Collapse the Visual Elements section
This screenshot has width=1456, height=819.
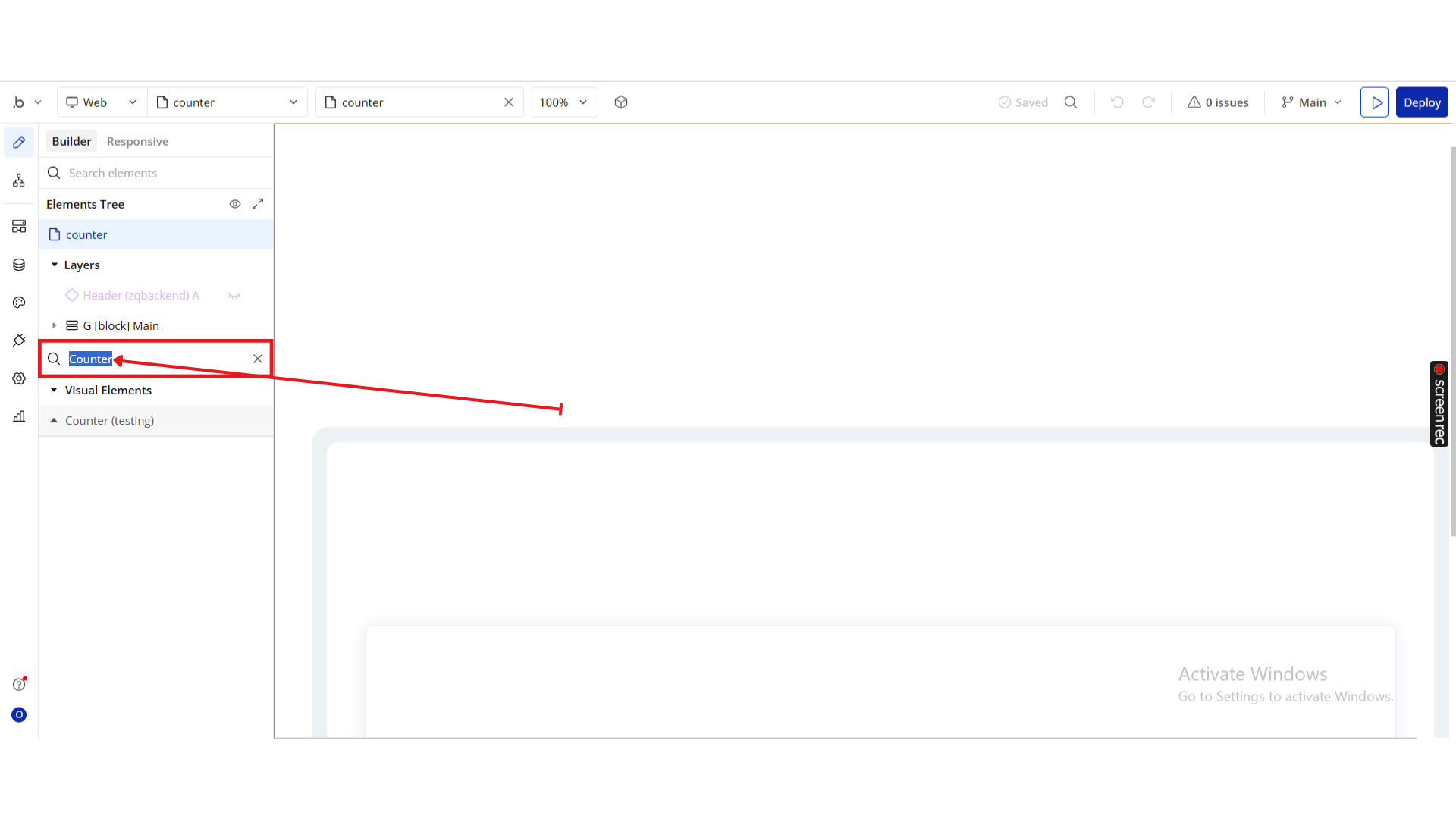tap(54, 390)
